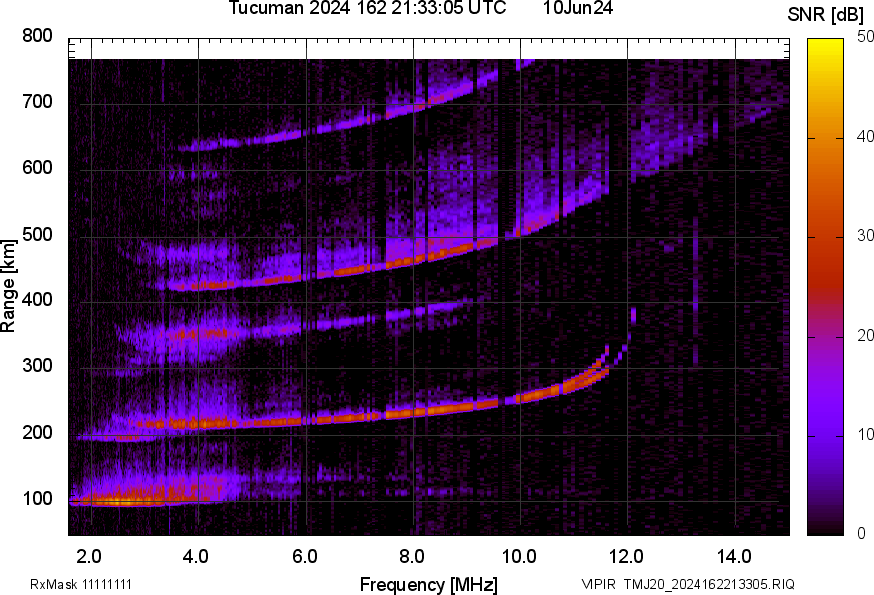874x595 pixels.
Task: Click the filename "TMJ20_2024162213305.RIQ"
Action: click(x=709, y=584)
